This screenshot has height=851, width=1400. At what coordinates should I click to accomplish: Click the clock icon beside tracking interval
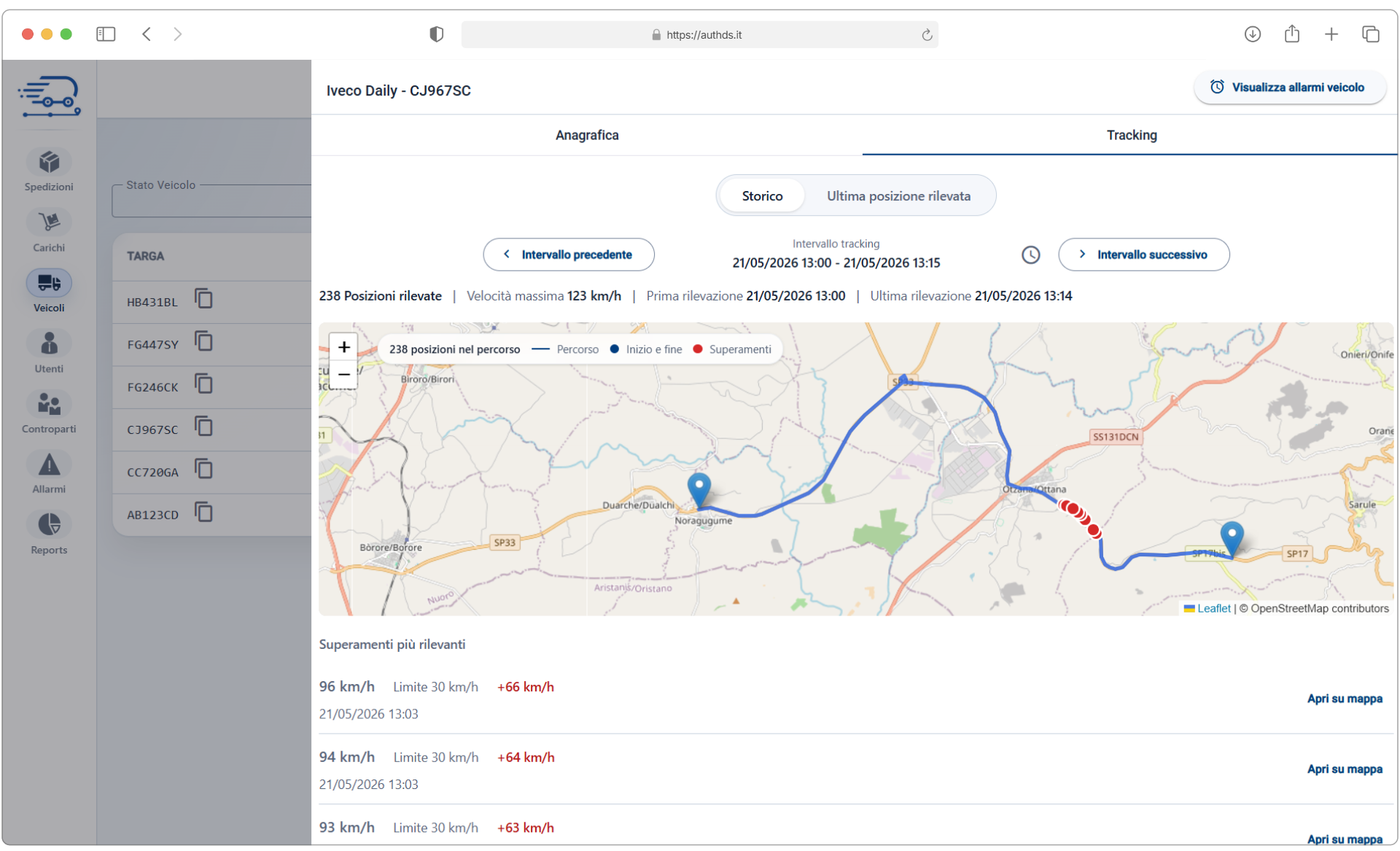(1030, 254)
